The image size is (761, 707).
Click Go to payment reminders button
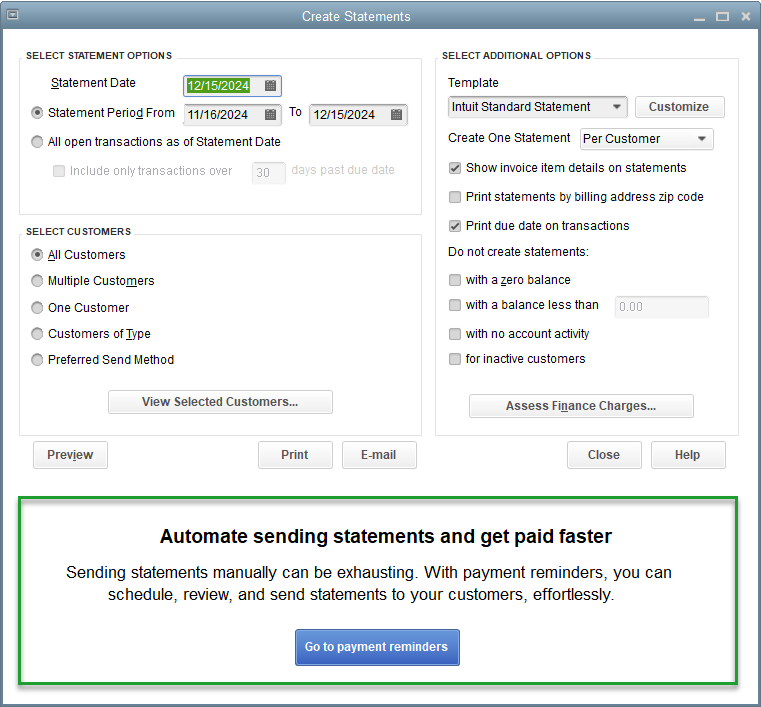point(377,647)
